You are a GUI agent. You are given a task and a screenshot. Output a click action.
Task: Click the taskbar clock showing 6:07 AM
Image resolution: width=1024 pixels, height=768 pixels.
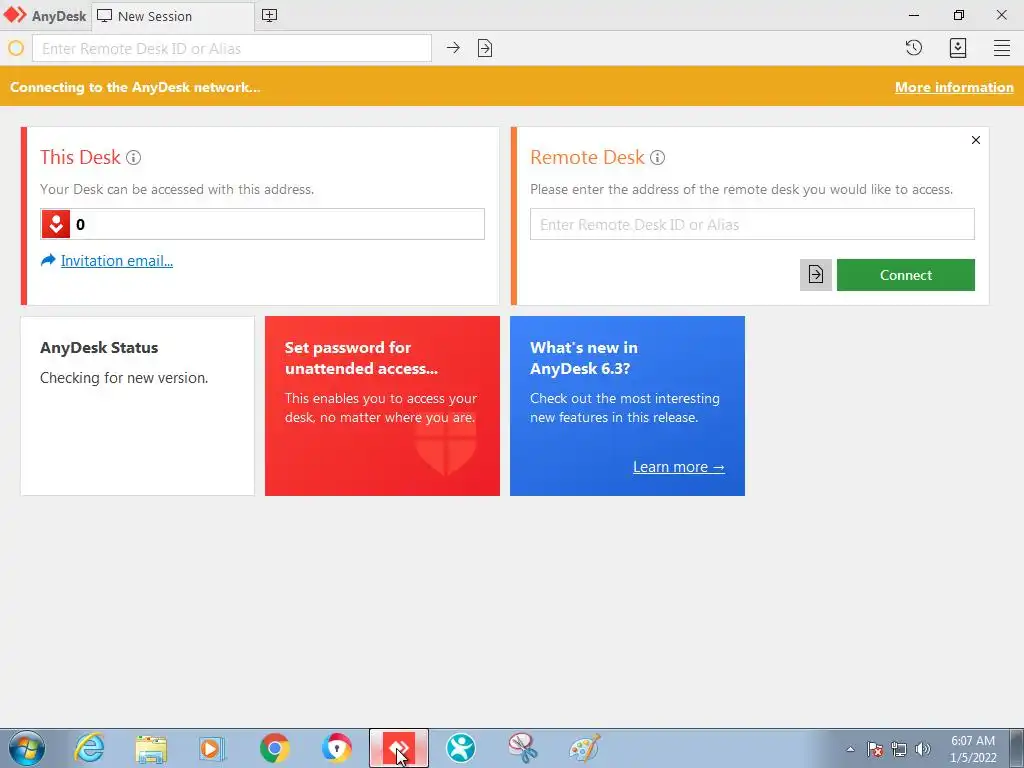tap(973, 749)
